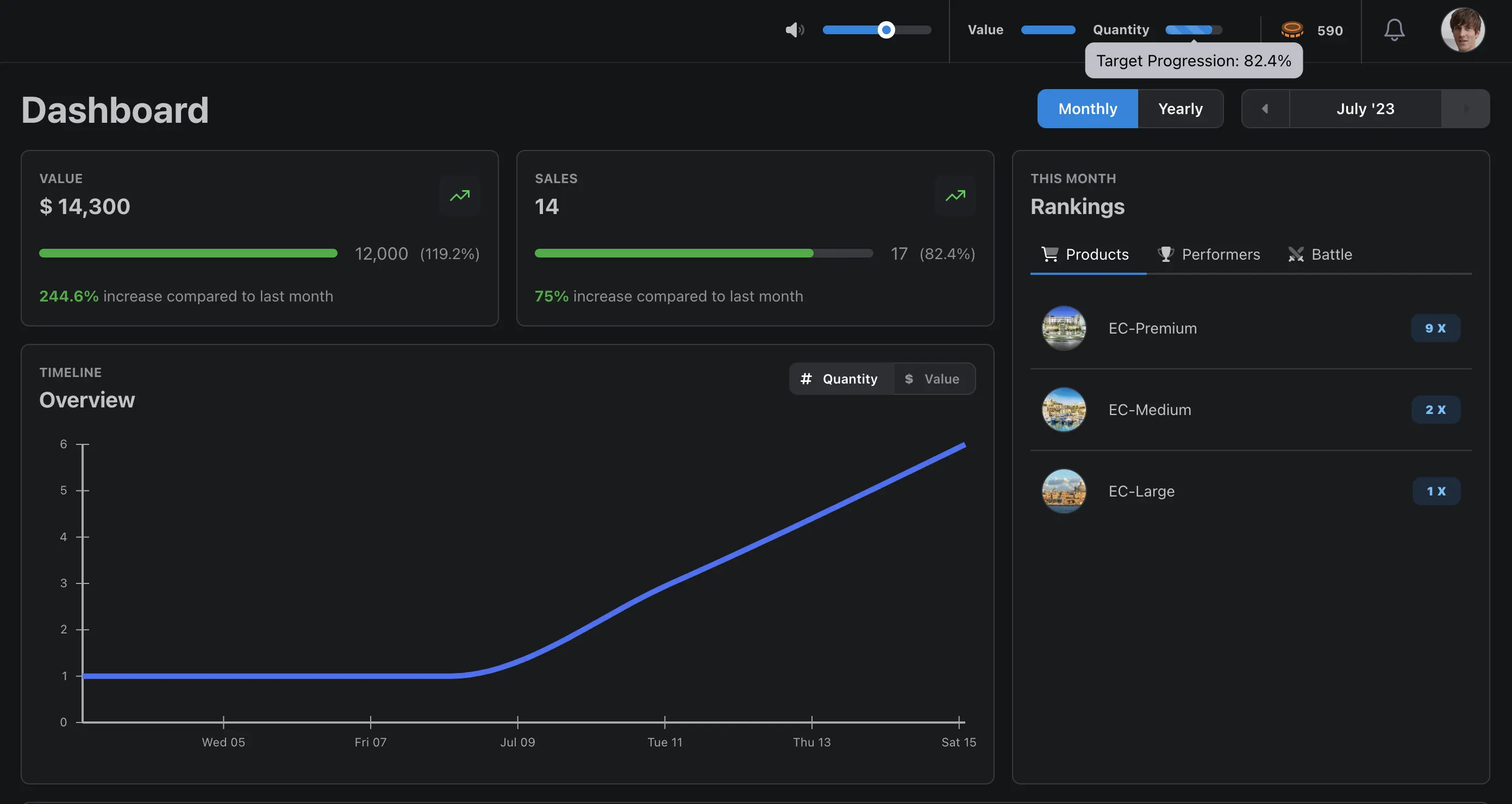Viewport: 1512px width, 804px height.
Task: Click the 9 X badge
Action: (1435, 328)
